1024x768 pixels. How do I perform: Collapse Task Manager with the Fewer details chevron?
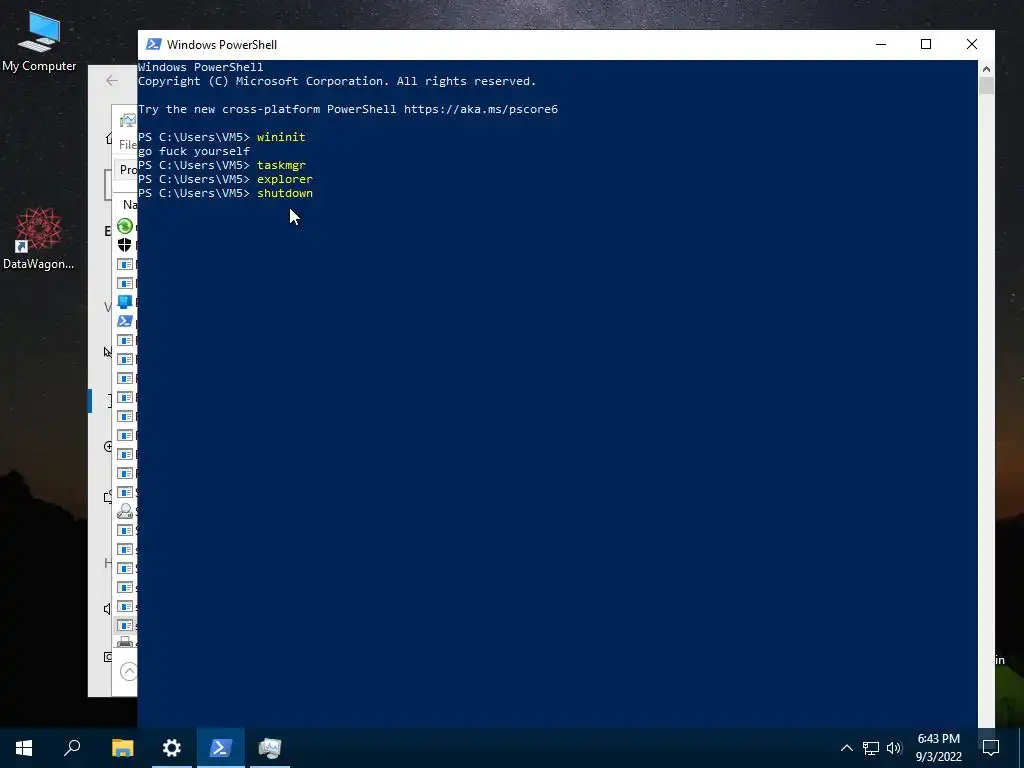pyautogui.click(x=129, y=671)
